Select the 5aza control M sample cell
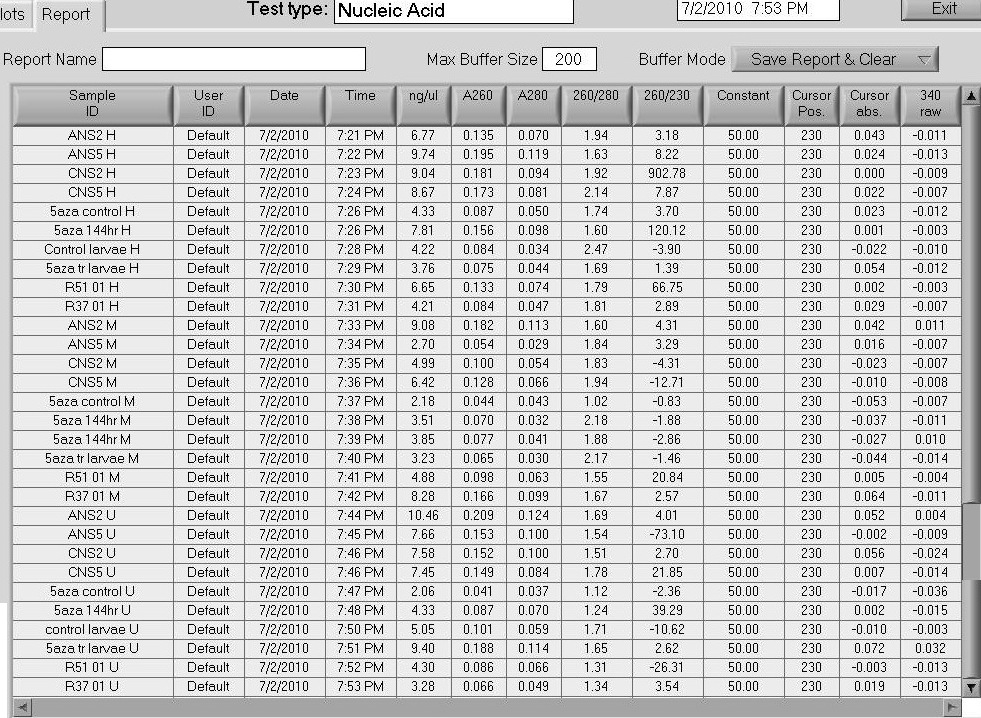Viewport: 981px width, 718px height. [92, 401]
